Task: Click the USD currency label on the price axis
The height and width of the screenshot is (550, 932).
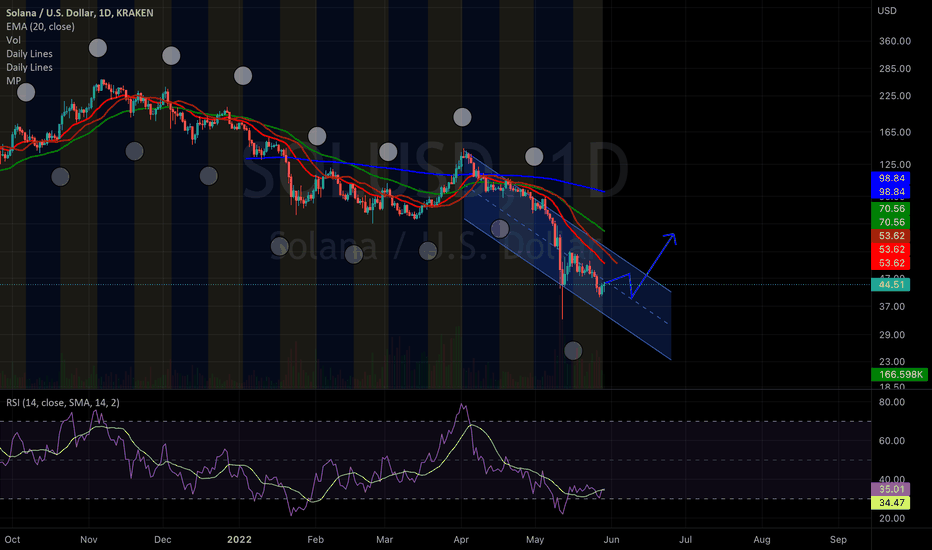Action: click(x=887, y=11)
